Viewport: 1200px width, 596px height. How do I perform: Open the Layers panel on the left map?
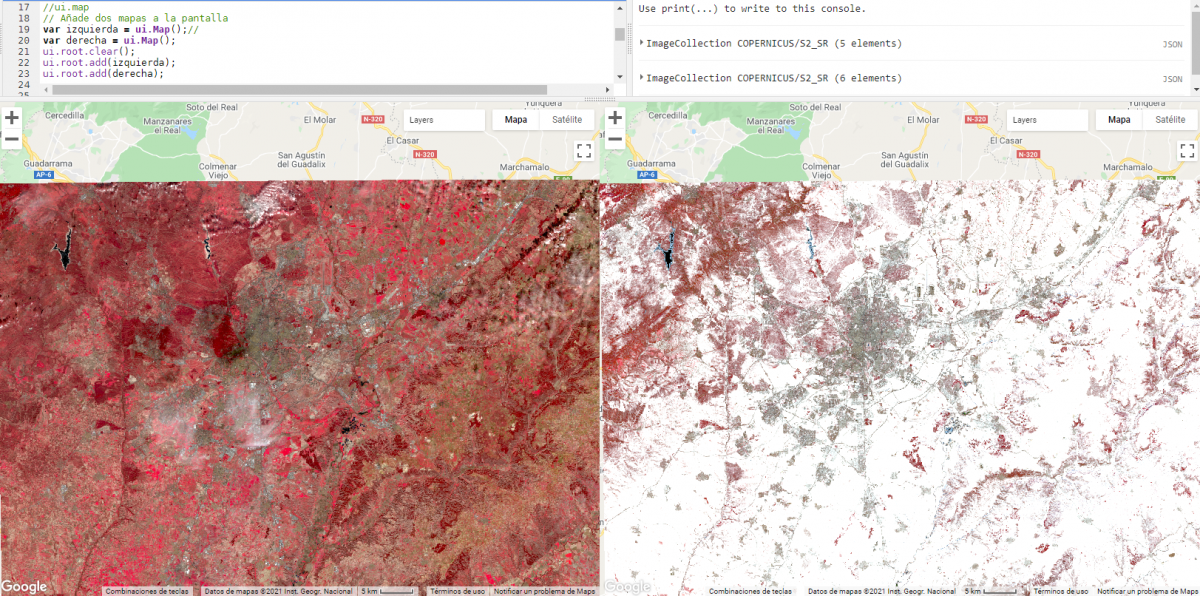(x=445, y=119)
